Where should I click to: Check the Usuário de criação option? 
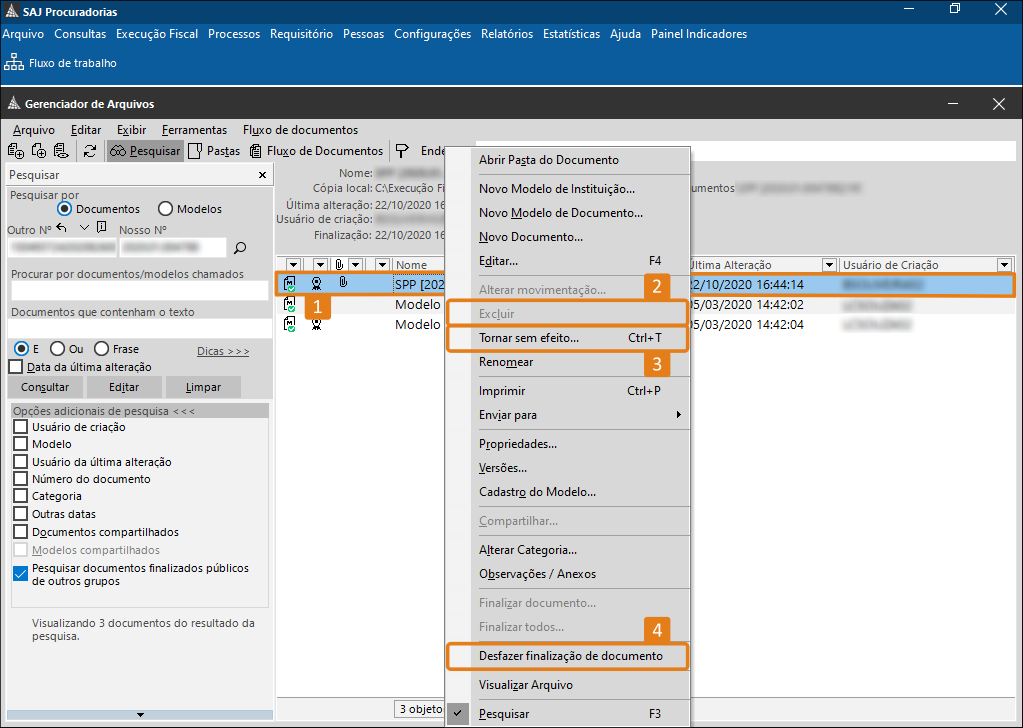coord(21,427)
